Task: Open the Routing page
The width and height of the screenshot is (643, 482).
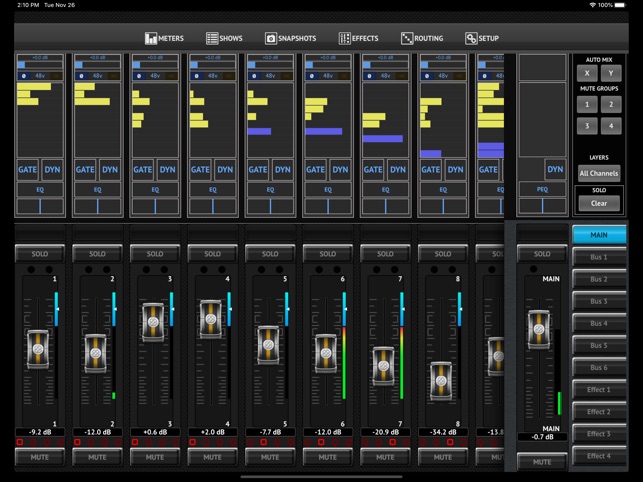Action: 422,38
